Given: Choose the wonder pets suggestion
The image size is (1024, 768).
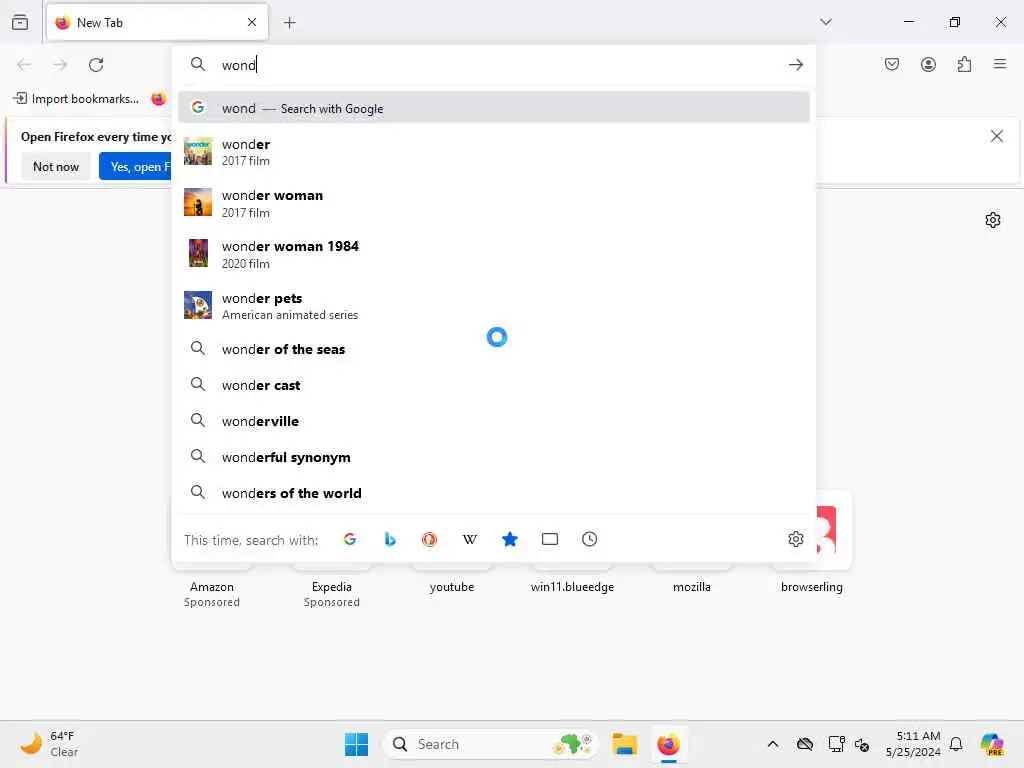Looking at the screenshot, I should tap(494, 306).
